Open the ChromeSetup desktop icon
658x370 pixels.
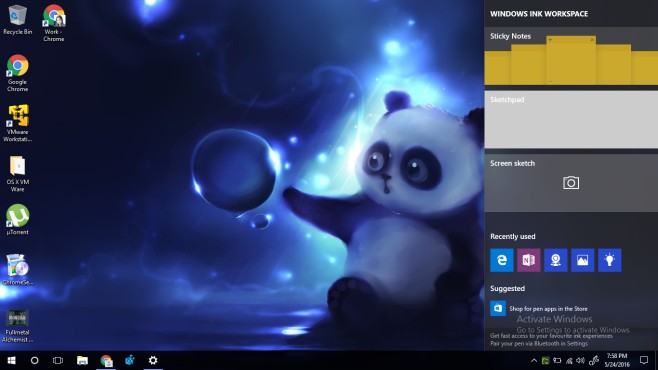point(17,269)
